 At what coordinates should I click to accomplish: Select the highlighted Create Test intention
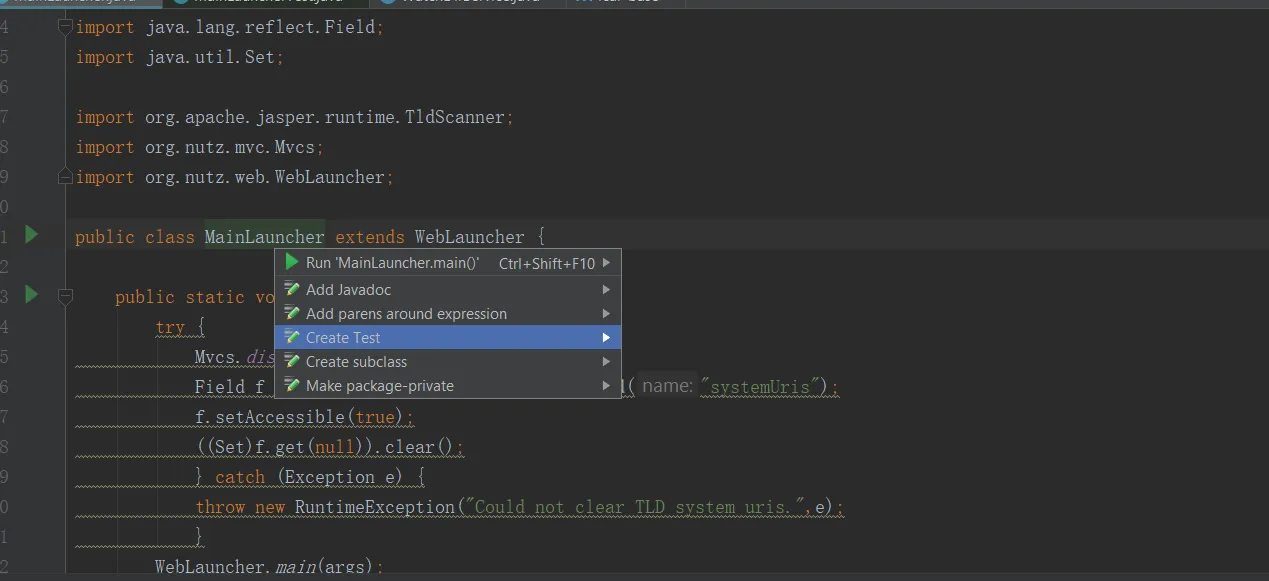448,337
